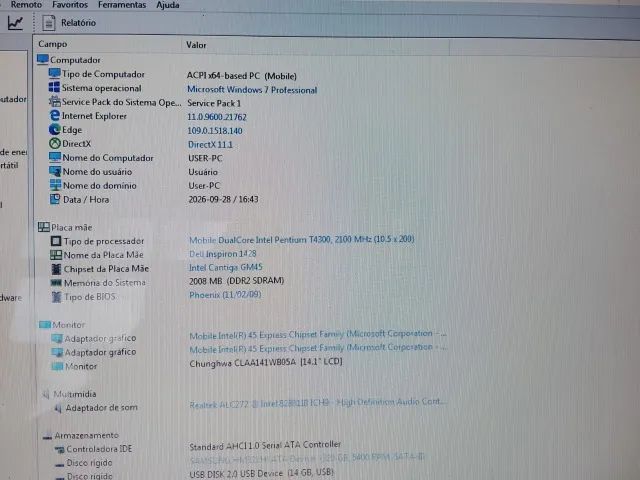This screenshot has width=640, height=480.
Task: Click the Tipo de processador icon
Action: [56, 241]
